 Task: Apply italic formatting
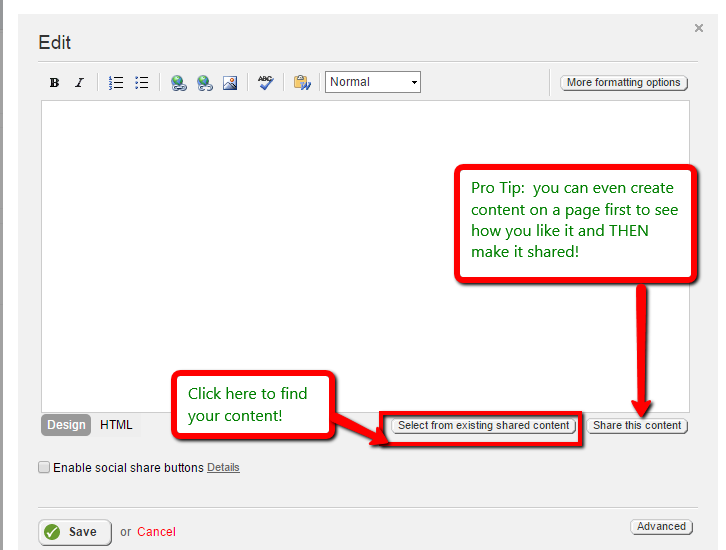(79, 83)
